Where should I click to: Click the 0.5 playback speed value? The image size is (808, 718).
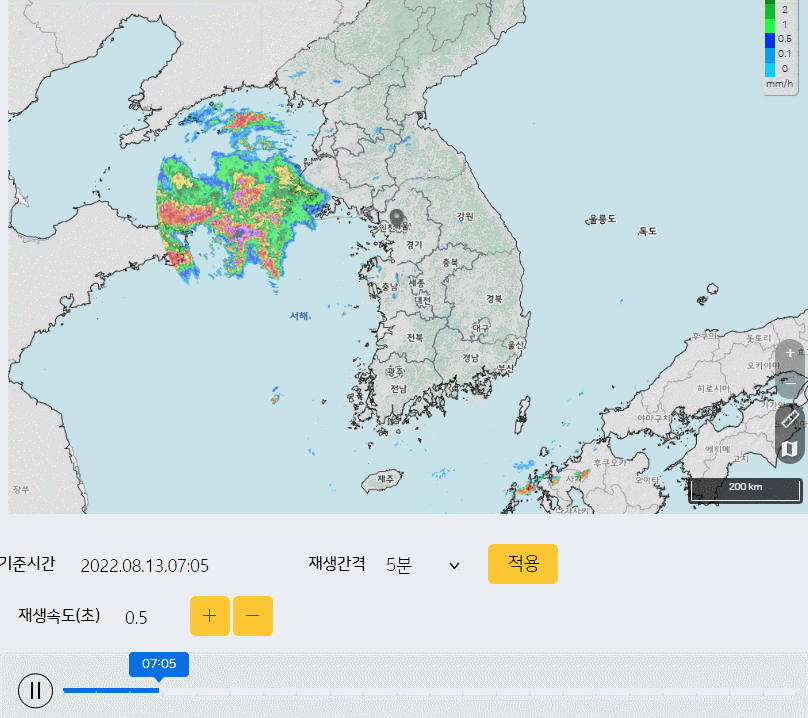coord(136,617)
